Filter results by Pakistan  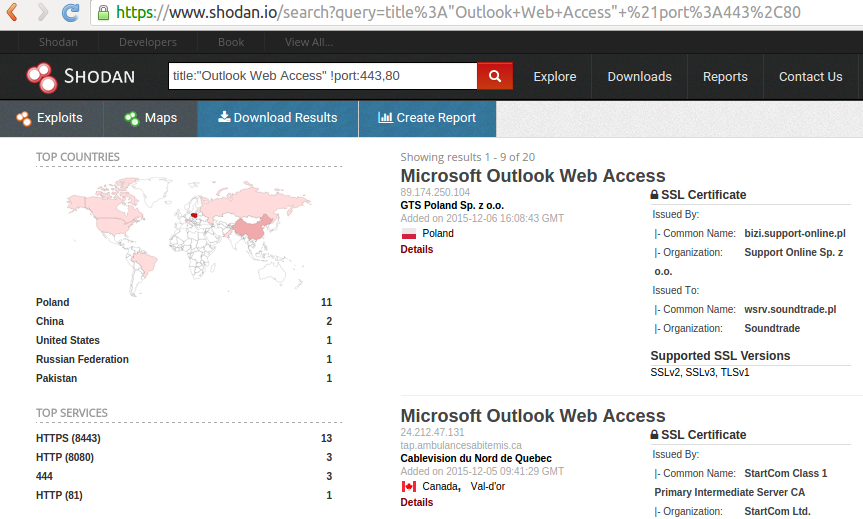click(x=57, y=378)
